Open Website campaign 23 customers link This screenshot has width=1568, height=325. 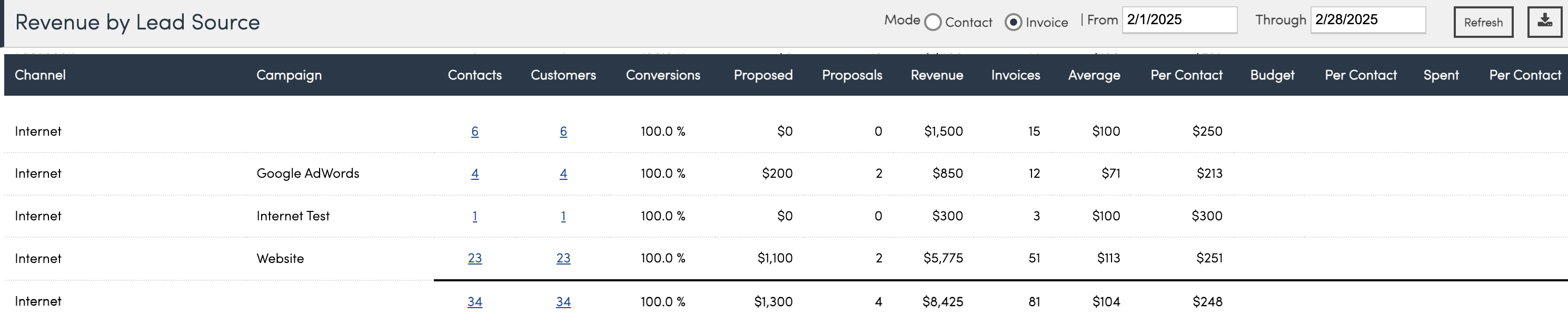tap(564, 258)
